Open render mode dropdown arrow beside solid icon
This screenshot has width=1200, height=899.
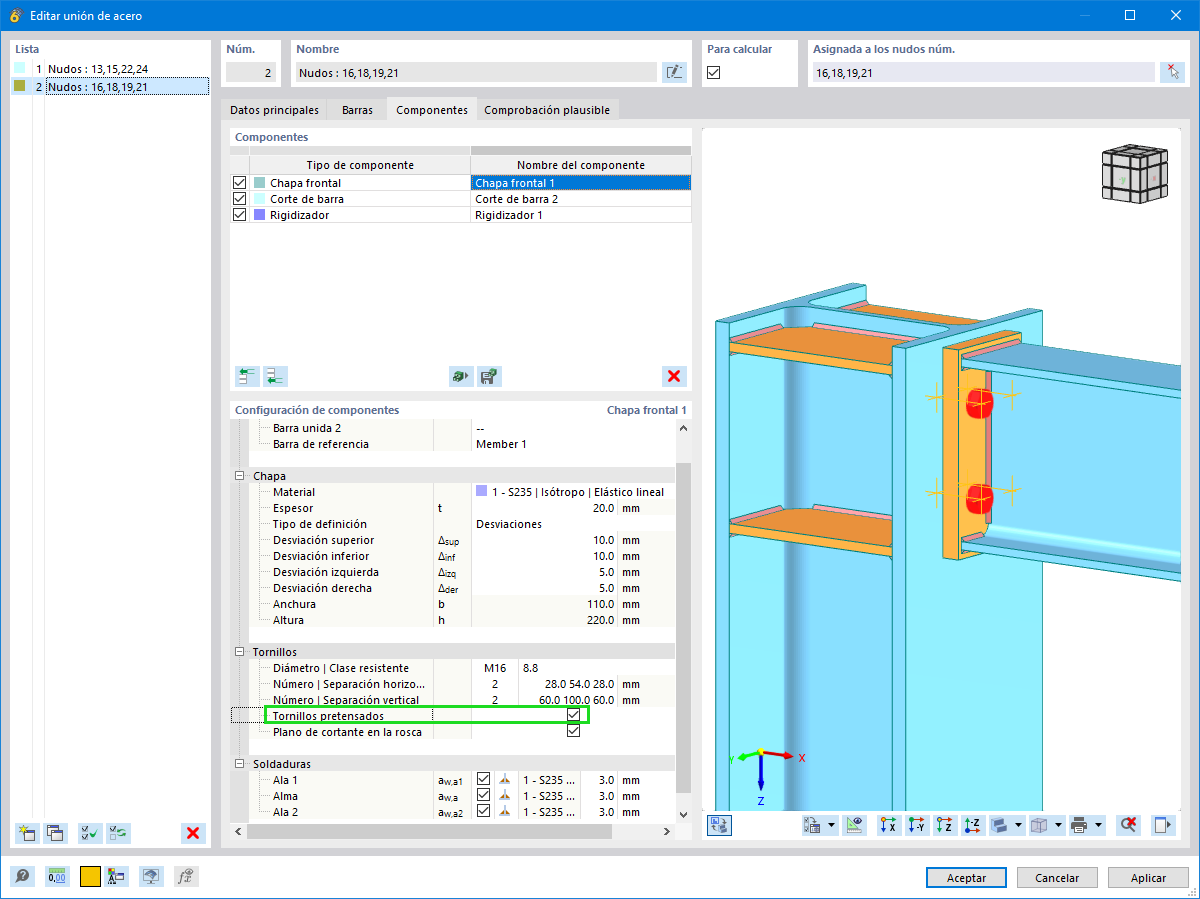(1018, 825)
